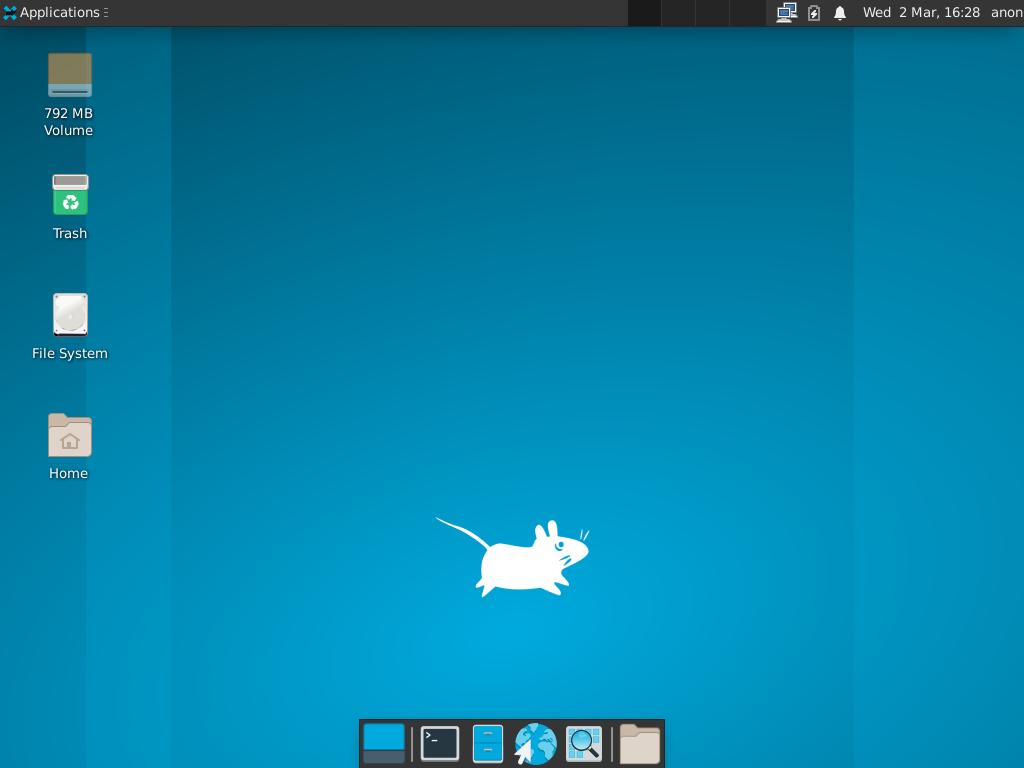
Task: Open the folder directory menu in dock
Action: [x=639, y=743]
